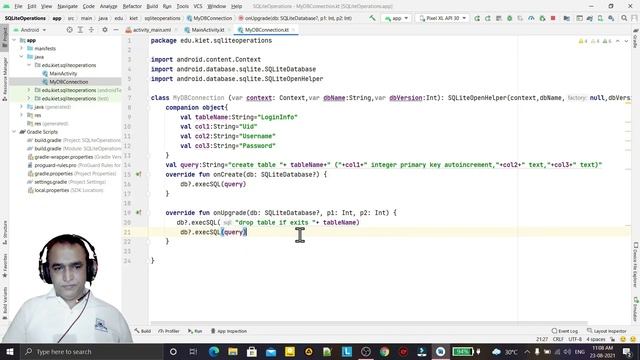
Task: Click the onCreate override gutter icon
Action: (x=138, y=174)
